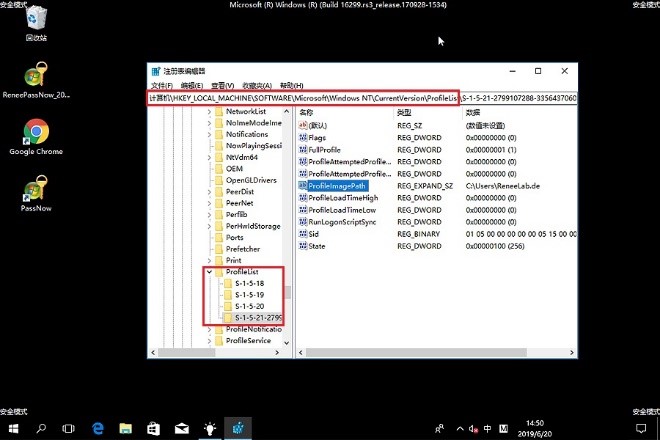Launch Microsoft Edge from taskbar
The width and height of the screenshot is (660, 440).
coord(98,429)
